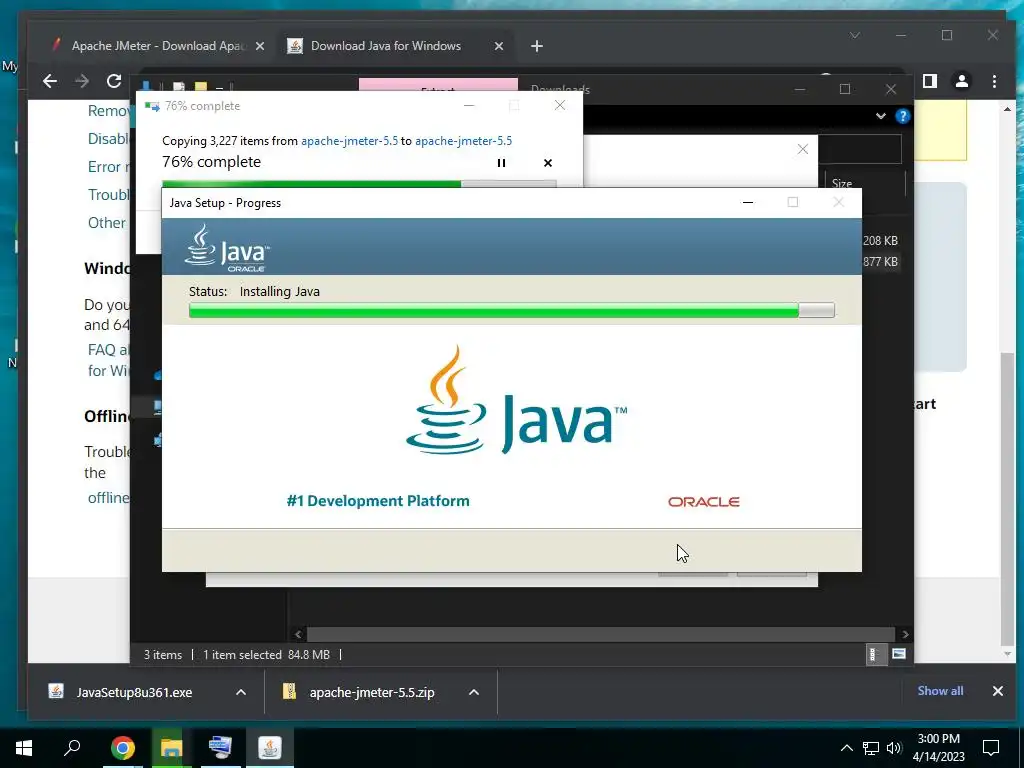Close the Download Java for Windows tab
This screenshot has height=768, width=1024.
[x=499, y=46]
